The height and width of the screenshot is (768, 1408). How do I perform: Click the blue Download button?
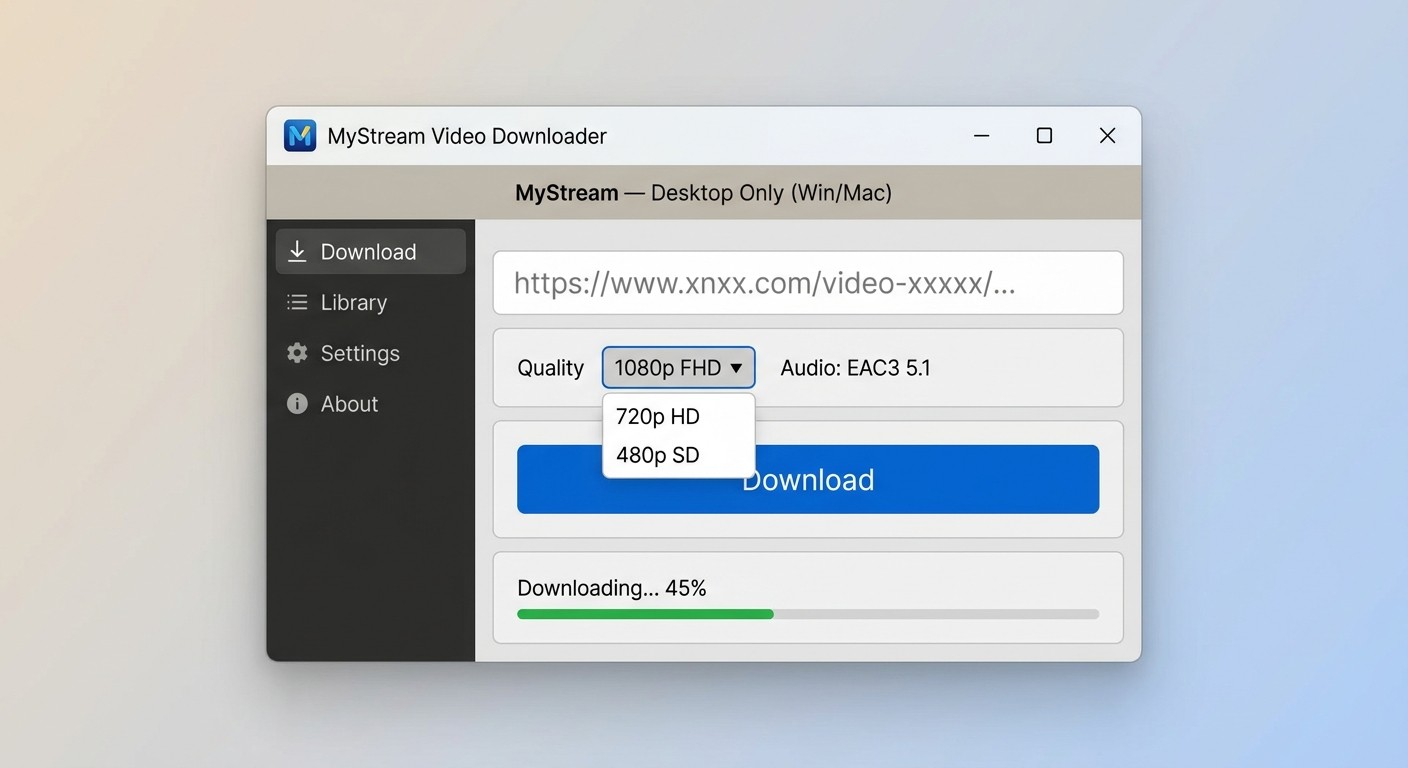click(808, 480)
